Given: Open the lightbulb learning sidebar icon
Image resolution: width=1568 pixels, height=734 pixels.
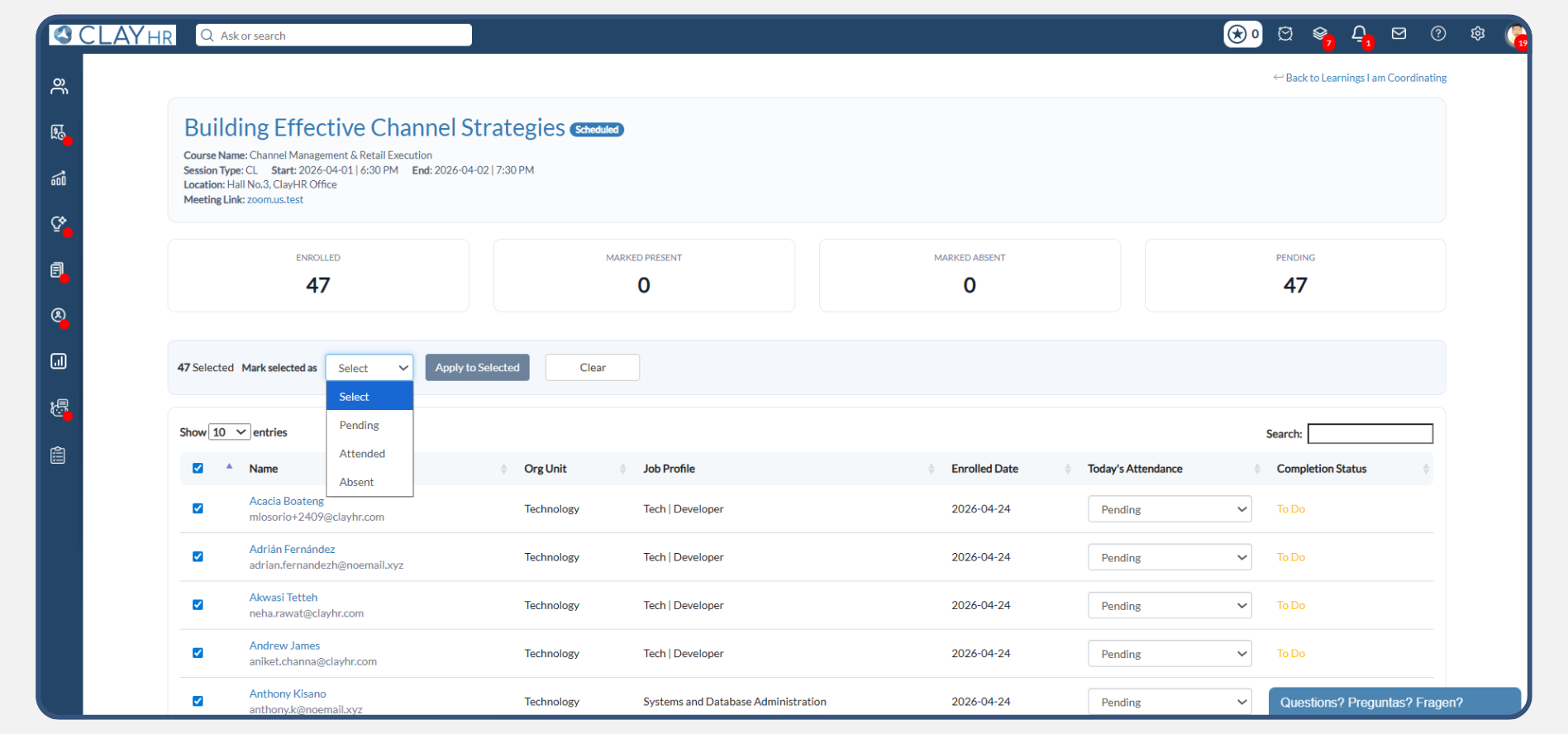Looking at the screenshot, I should click(59, 224).
